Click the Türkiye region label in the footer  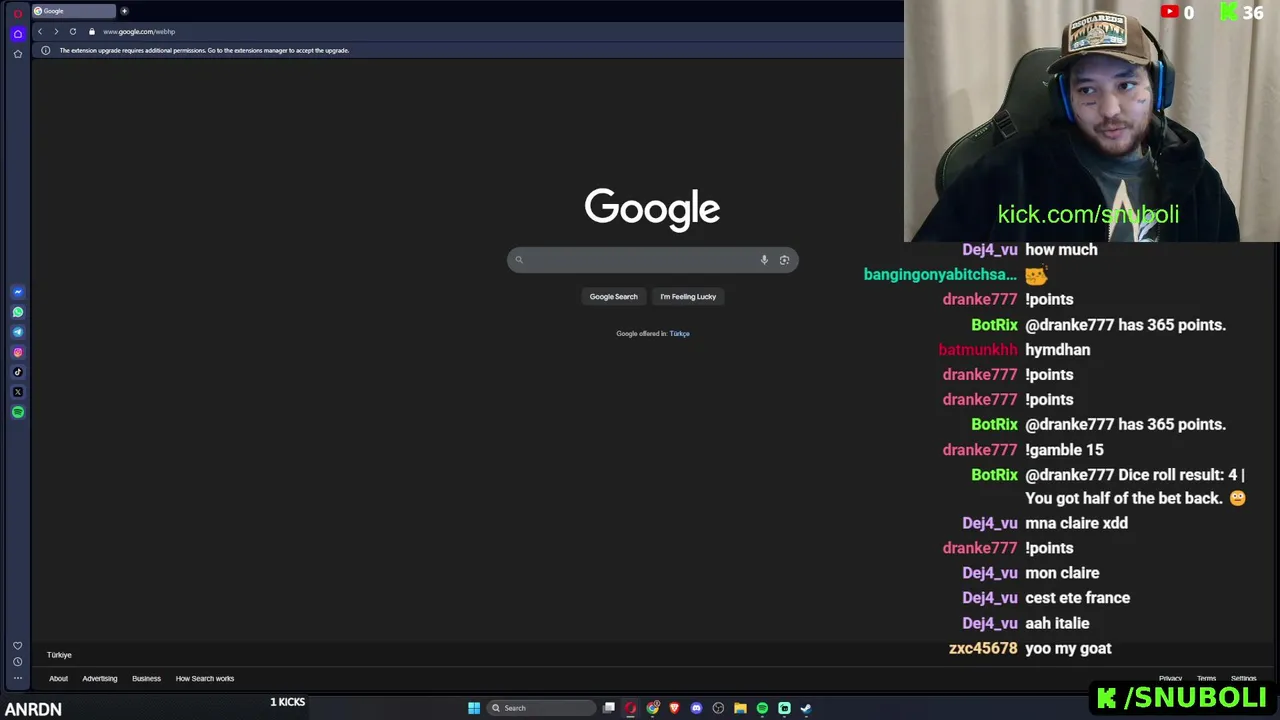click(x=59, y=655)
